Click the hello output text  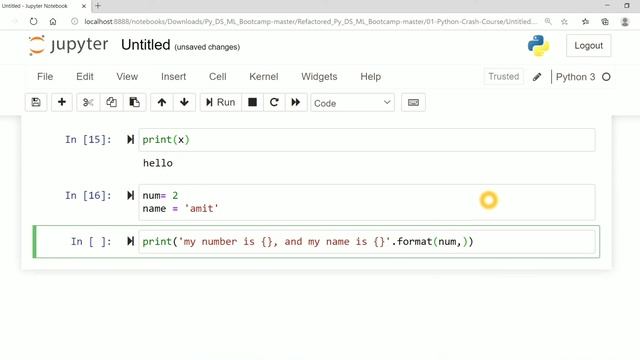[x=158, y=163]
